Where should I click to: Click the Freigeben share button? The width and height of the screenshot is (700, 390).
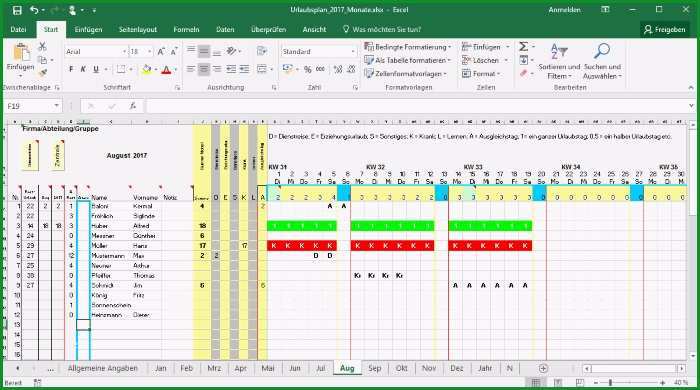tap(665, 29)
